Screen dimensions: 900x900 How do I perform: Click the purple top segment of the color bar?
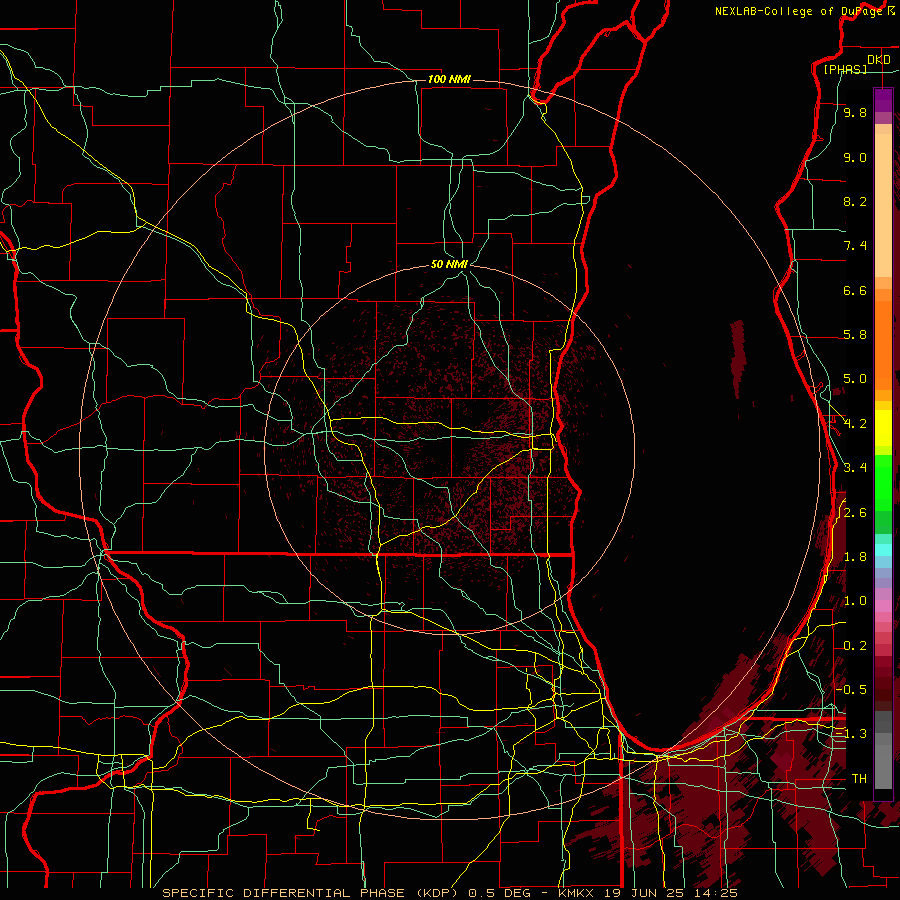coord(883,101)
